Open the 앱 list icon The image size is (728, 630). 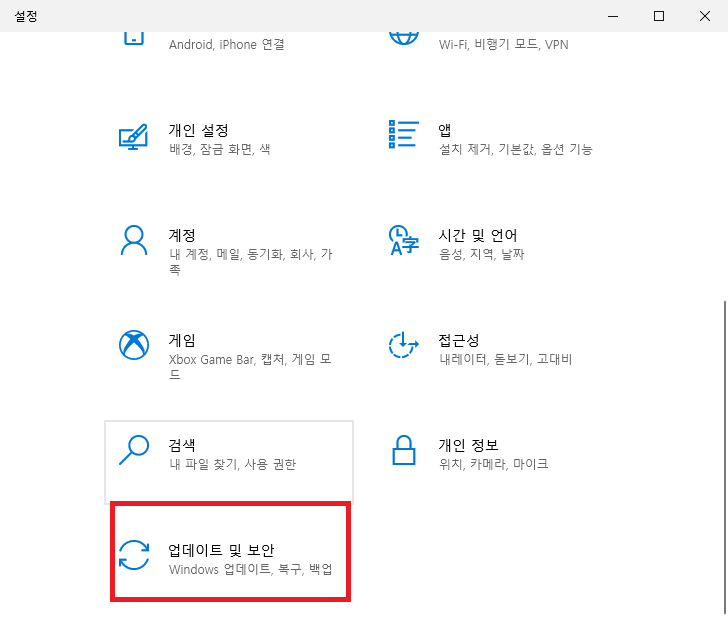pos(403,134)
